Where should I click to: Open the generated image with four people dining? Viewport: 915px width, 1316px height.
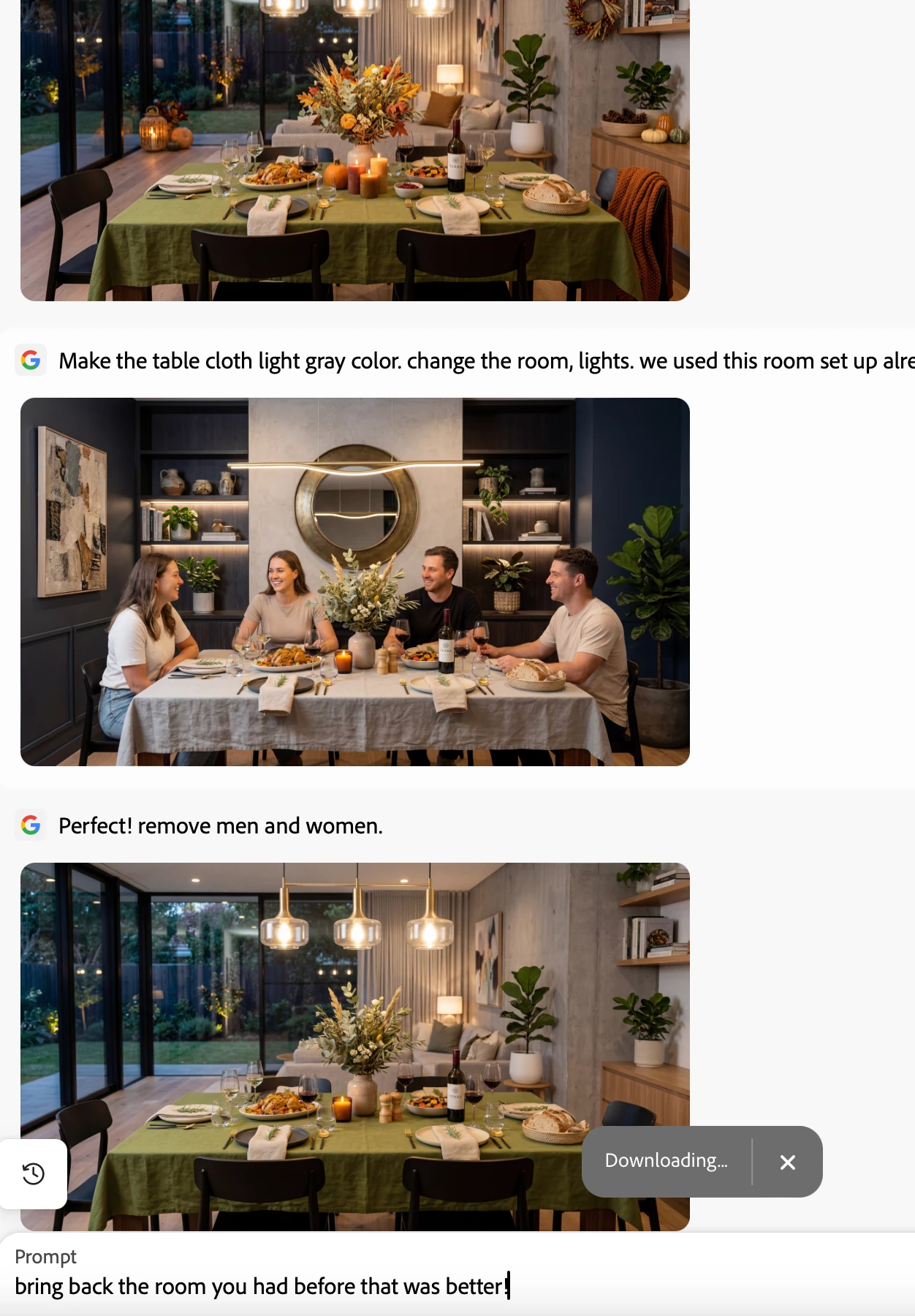coord(355,582)
